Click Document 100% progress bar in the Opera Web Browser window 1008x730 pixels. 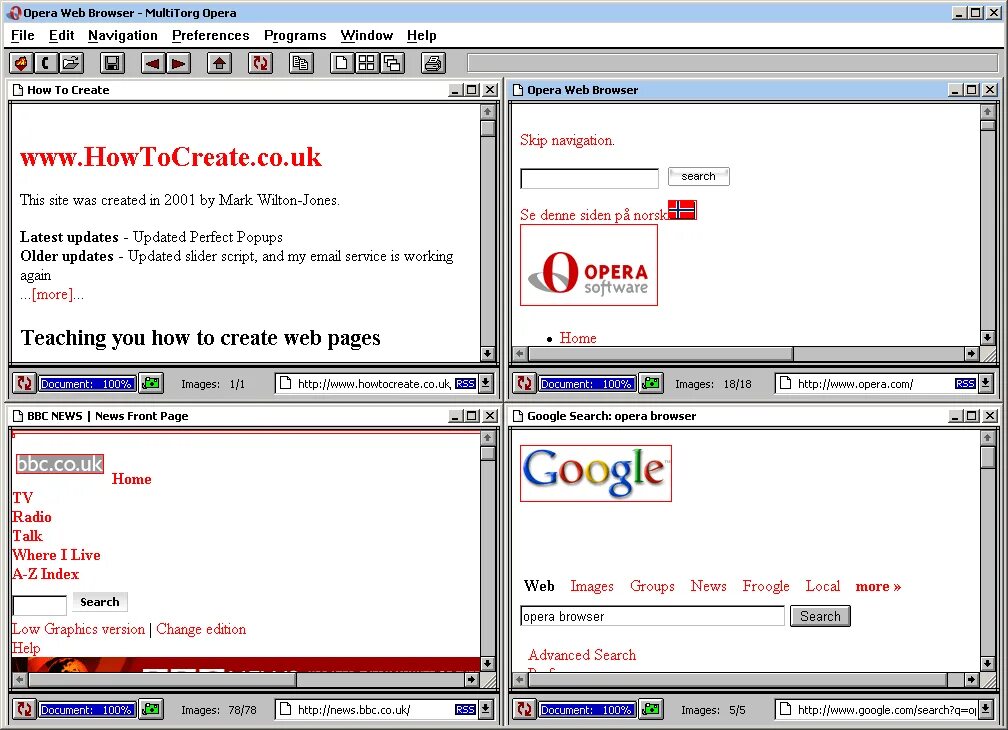pos(587,384)
